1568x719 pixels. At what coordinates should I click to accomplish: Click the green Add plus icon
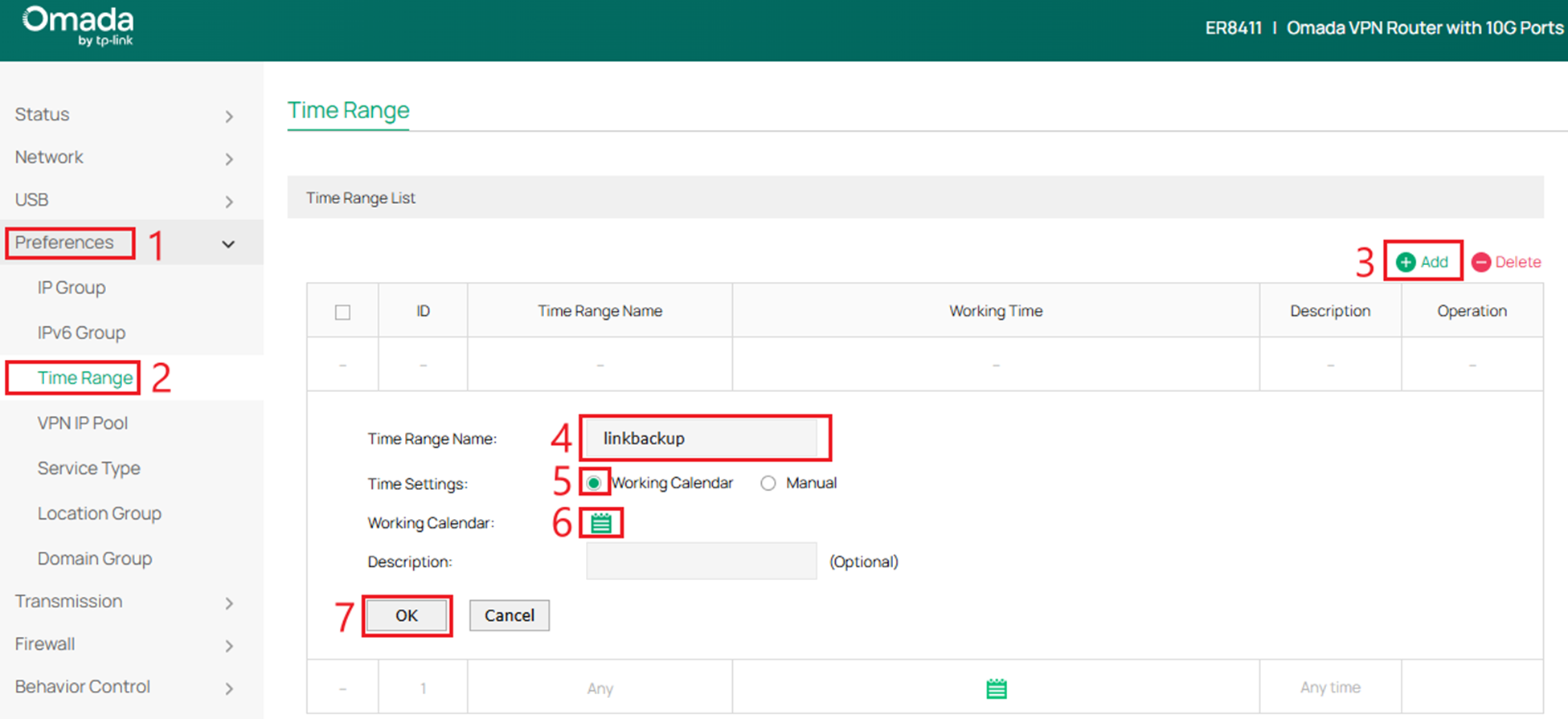point(1406,262)
